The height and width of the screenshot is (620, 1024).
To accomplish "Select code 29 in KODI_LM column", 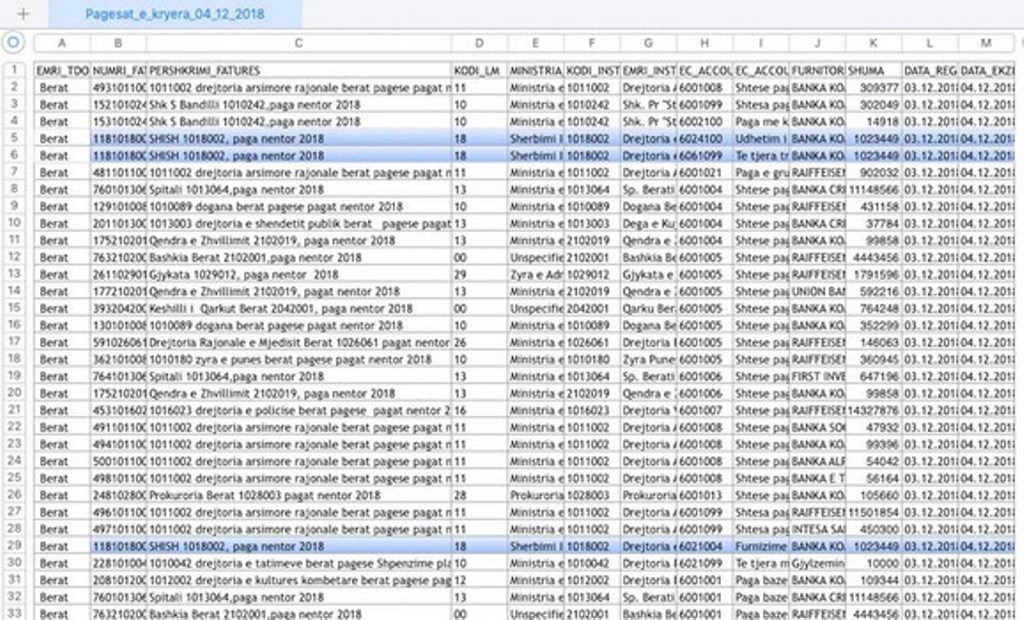I will (479, 274).
